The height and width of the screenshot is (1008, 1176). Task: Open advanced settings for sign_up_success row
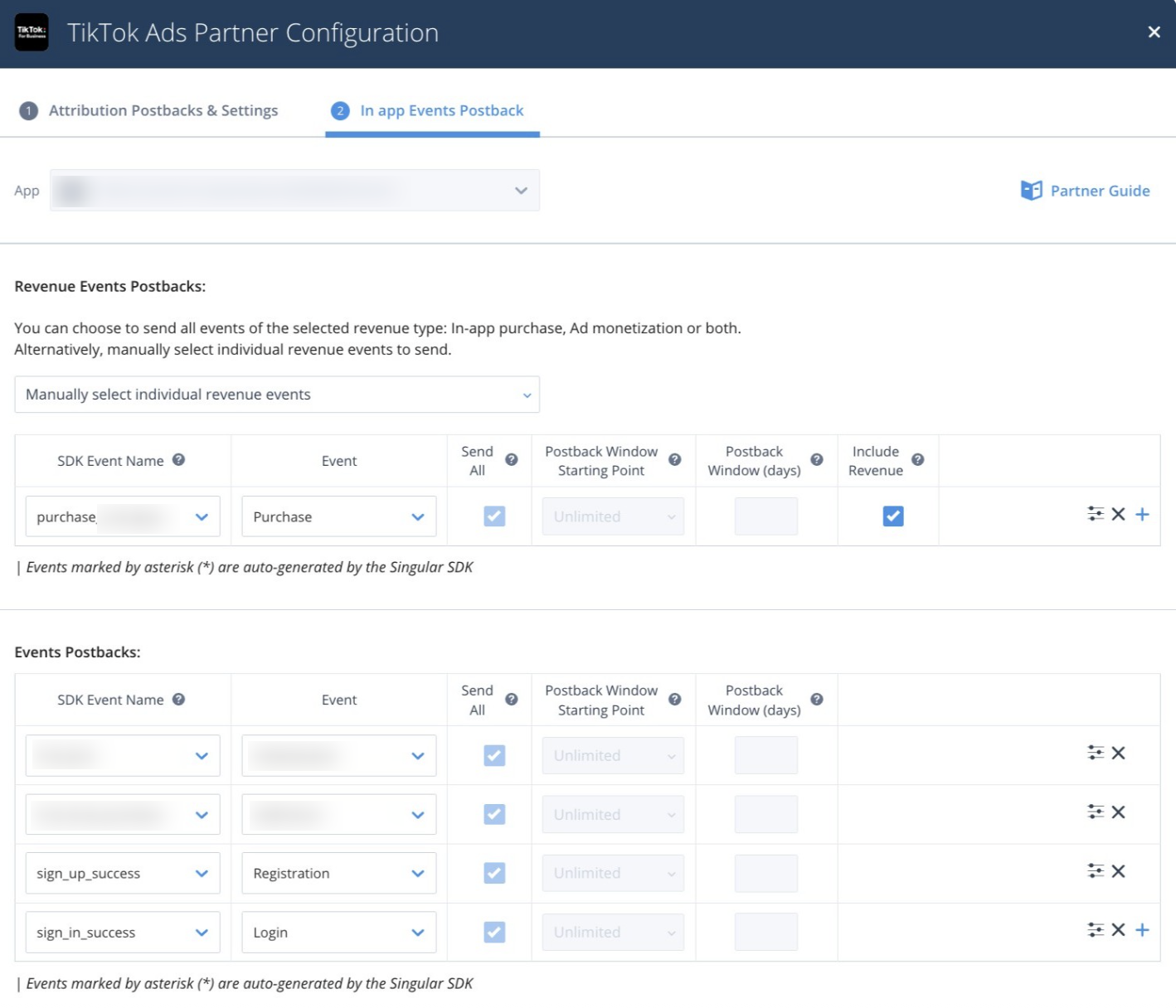pos(1096,870)
